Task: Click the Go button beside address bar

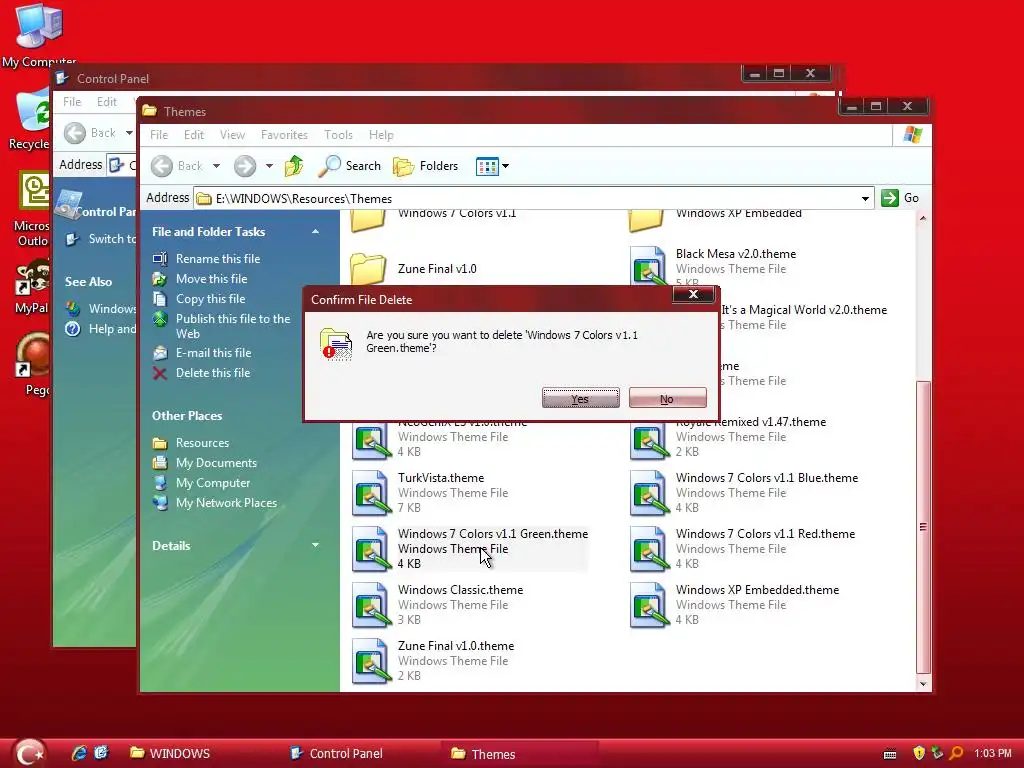Action: click(x=900, y=198)
